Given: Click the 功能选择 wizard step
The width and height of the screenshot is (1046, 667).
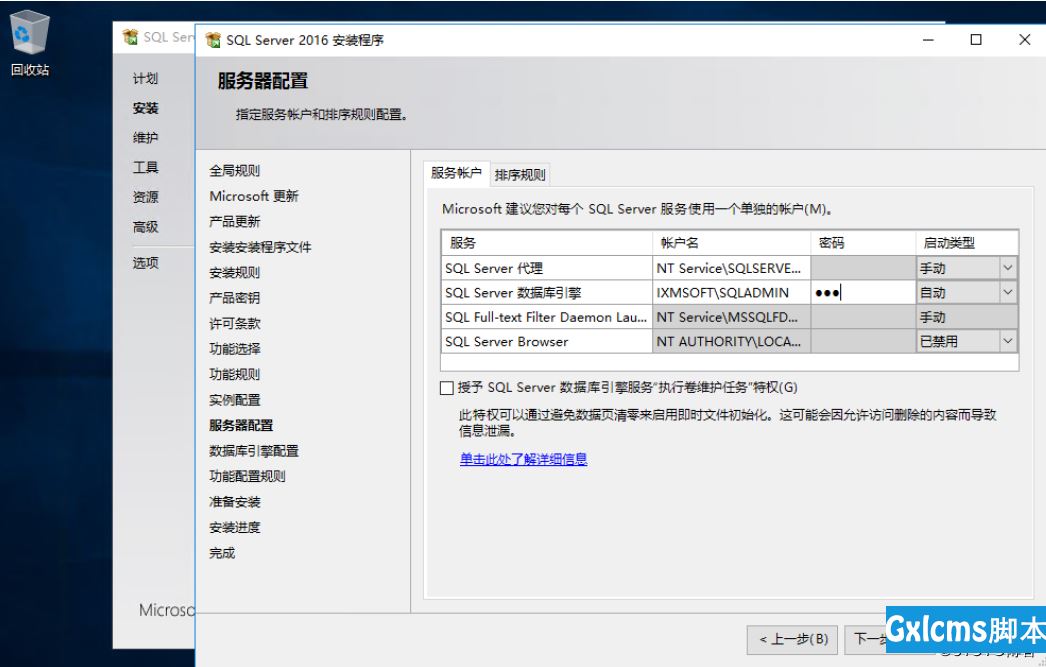Looking at the screenshot, I should 234,349.
